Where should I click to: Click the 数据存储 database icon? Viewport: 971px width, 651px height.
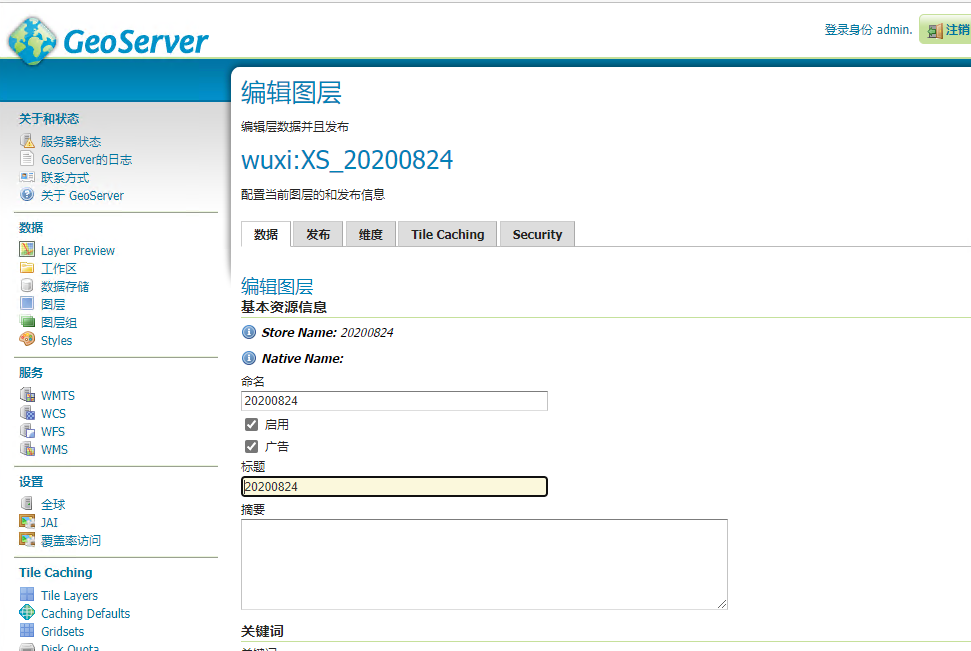(27, 286)
